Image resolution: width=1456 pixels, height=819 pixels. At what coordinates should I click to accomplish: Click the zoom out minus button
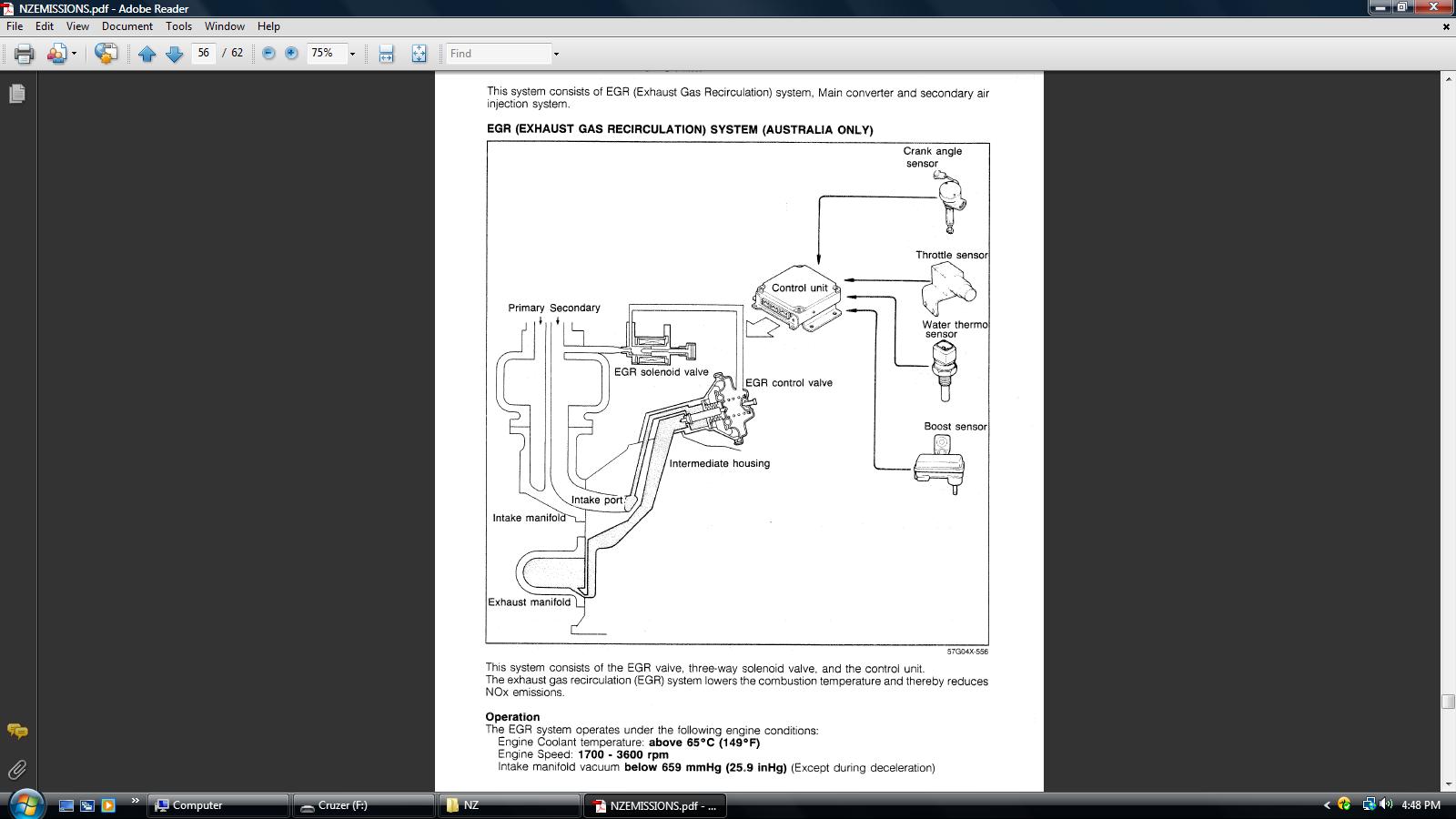(268, 54)
